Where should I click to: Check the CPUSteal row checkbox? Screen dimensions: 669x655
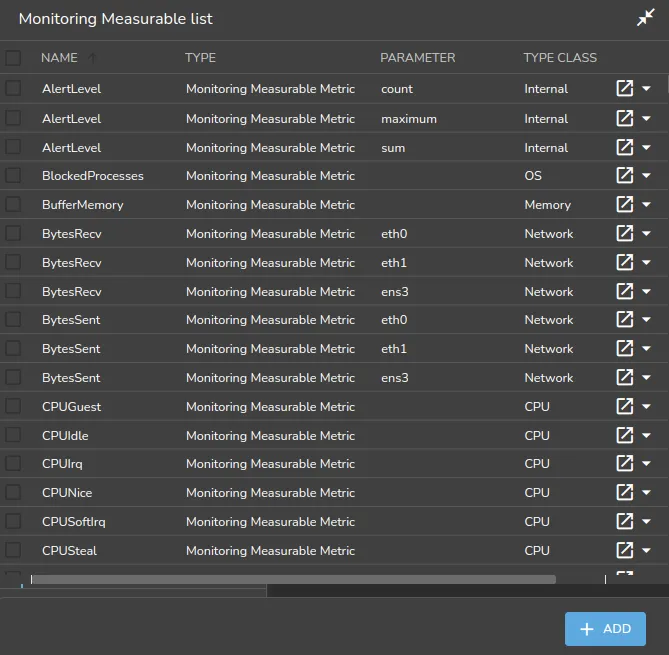click(13, 550)
